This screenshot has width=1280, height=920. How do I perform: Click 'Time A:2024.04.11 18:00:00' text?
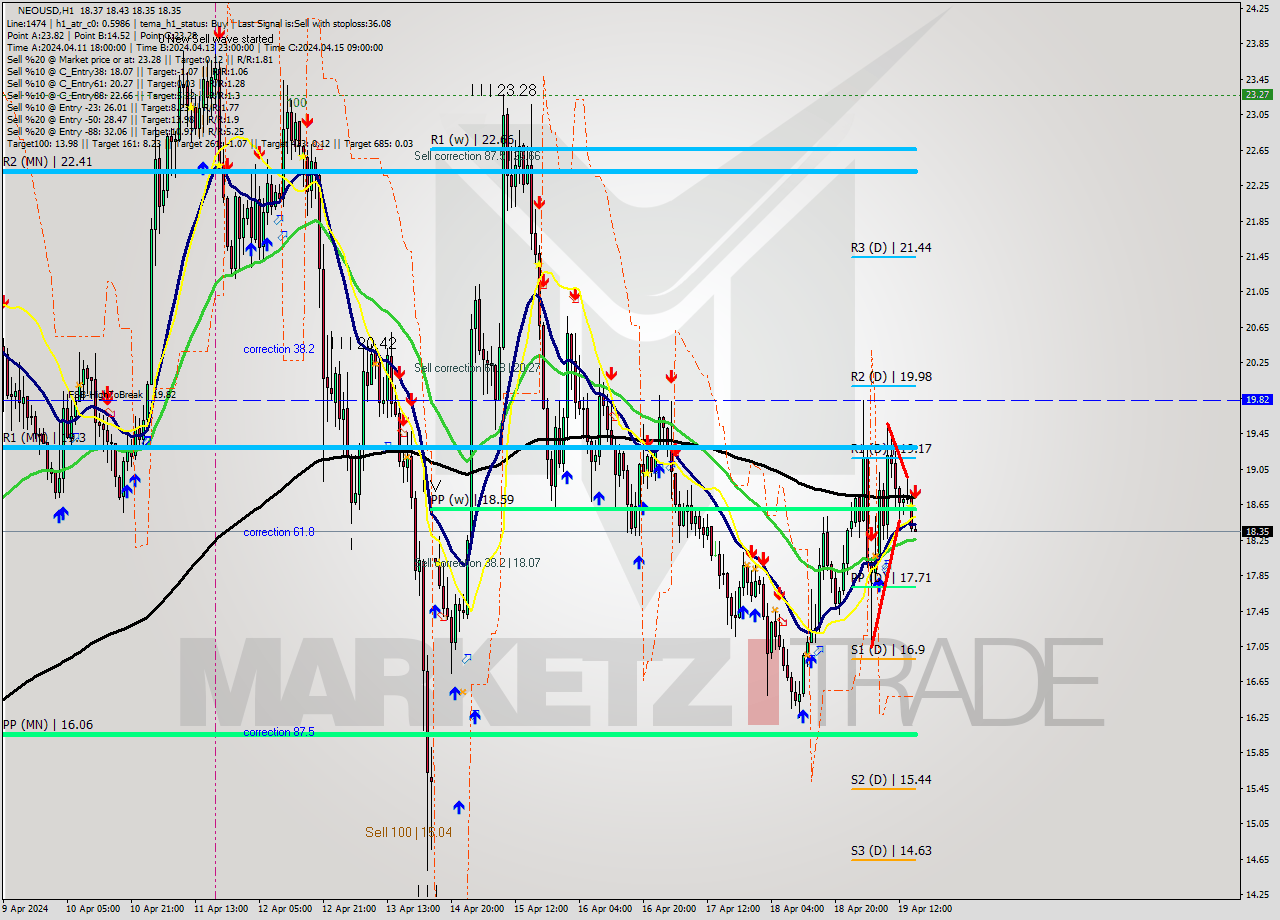point(66,47)
